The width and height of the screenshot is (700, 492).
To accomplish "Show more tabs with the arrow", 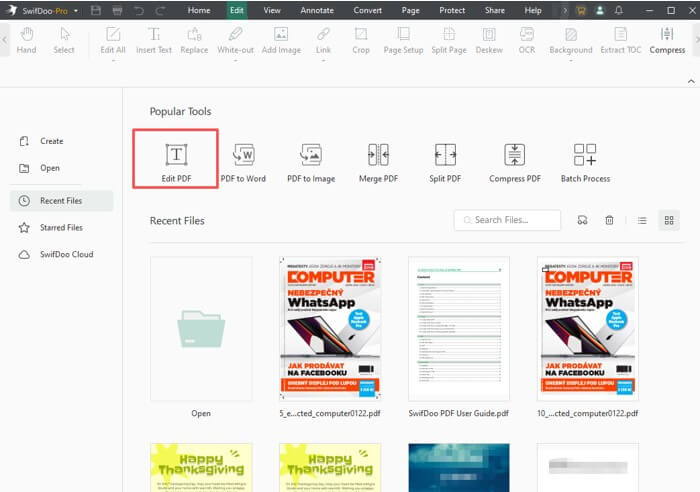I will (565, 10).
